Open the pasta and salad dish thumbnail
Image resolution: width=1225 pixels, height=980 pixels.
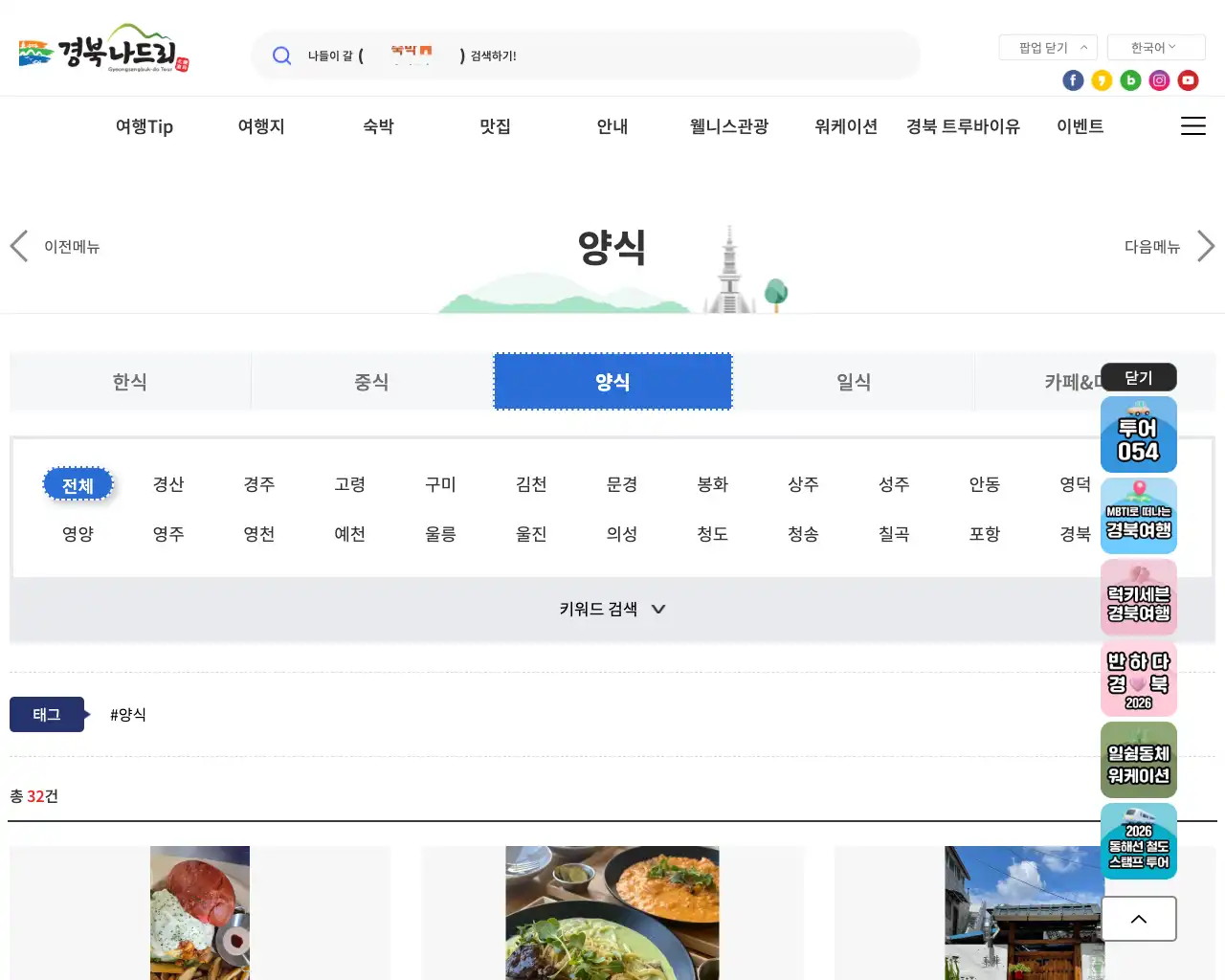click(x=612, y=913)
